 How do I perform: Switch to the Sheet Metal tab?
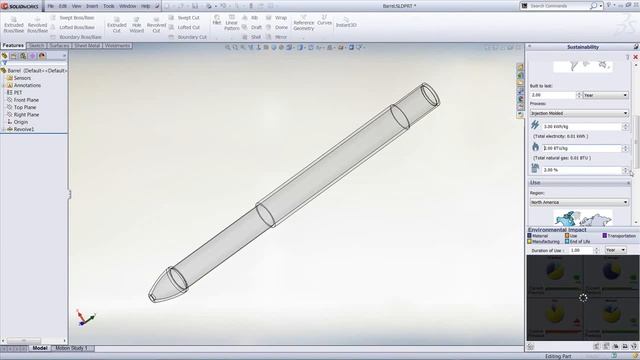coord(87,46)
